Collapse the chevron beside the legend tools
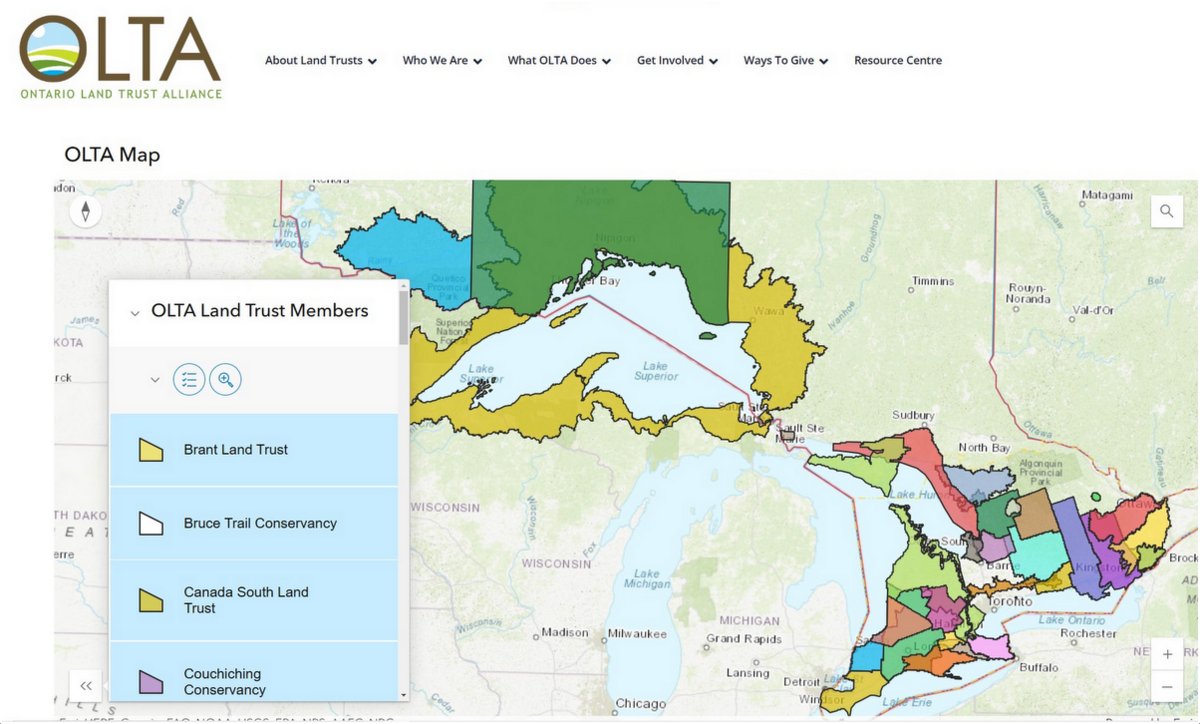This screenshot has height=724, width=1200. [x=155, y=380]
